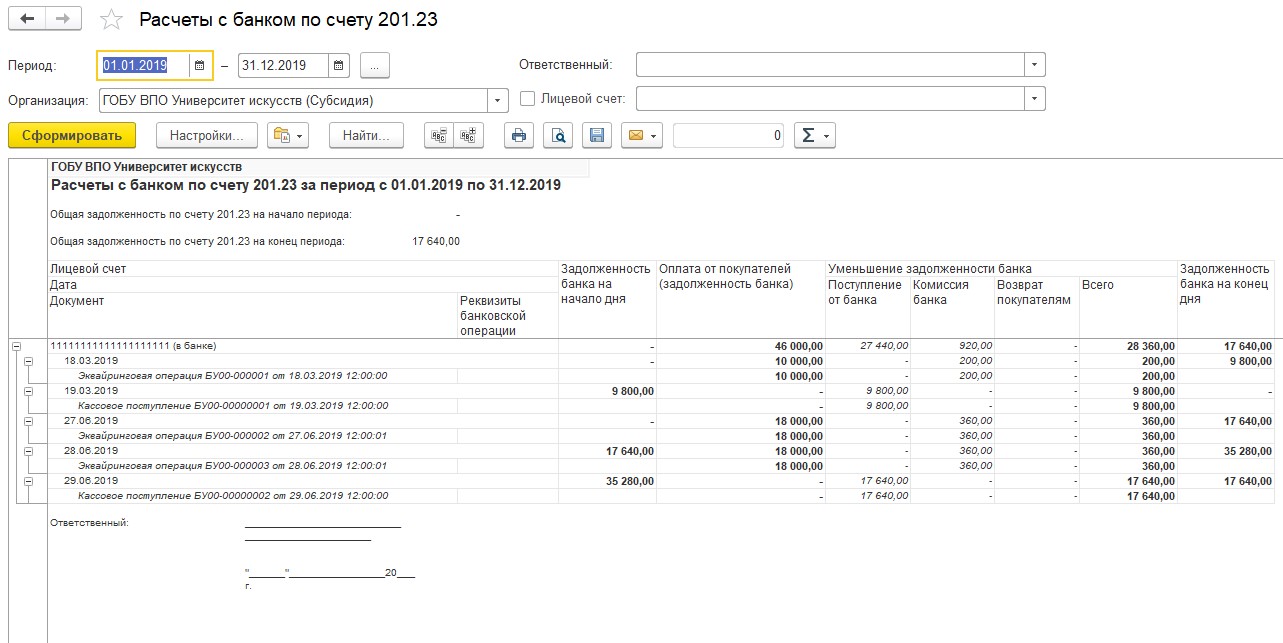This screenshot has width=1283, height=643.
Task: Open email dropdown arrow beside envelope icon
Action: [x=654, y=135]
